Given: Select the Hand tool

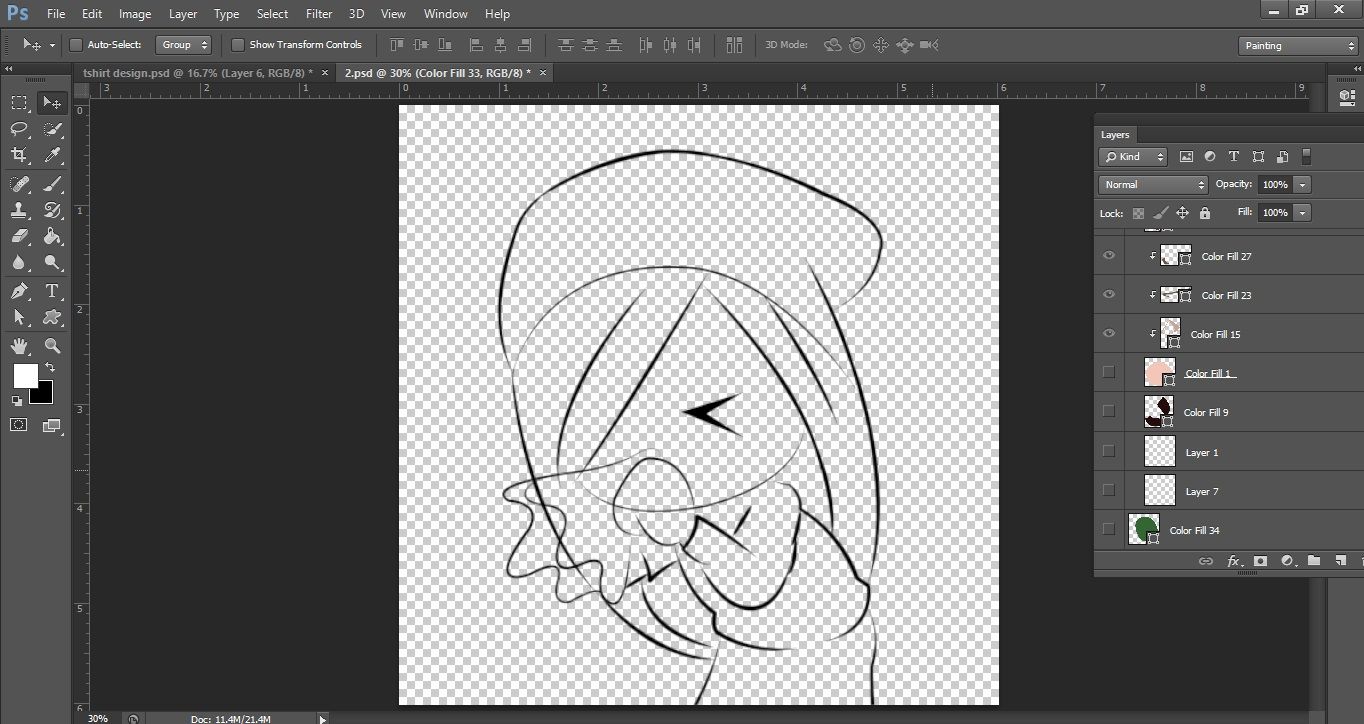Looking at the screenshot, I should pos(19,346).
